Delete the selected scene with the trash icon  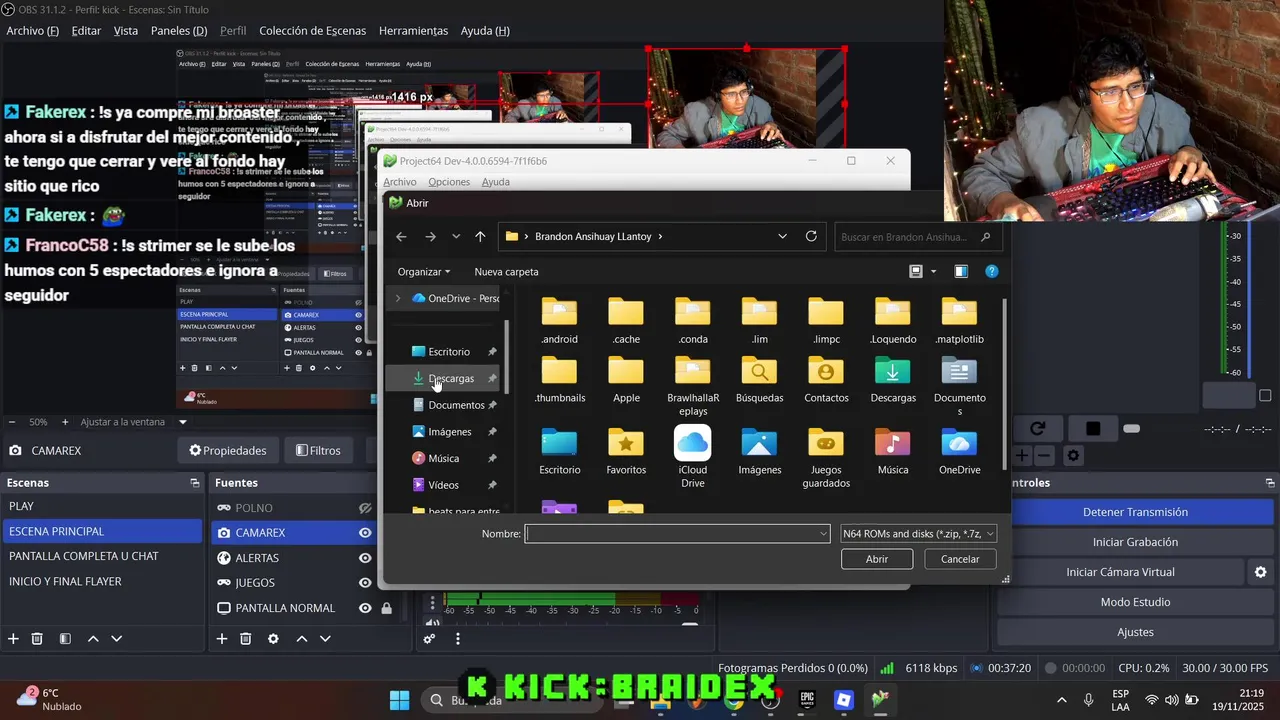37,639
